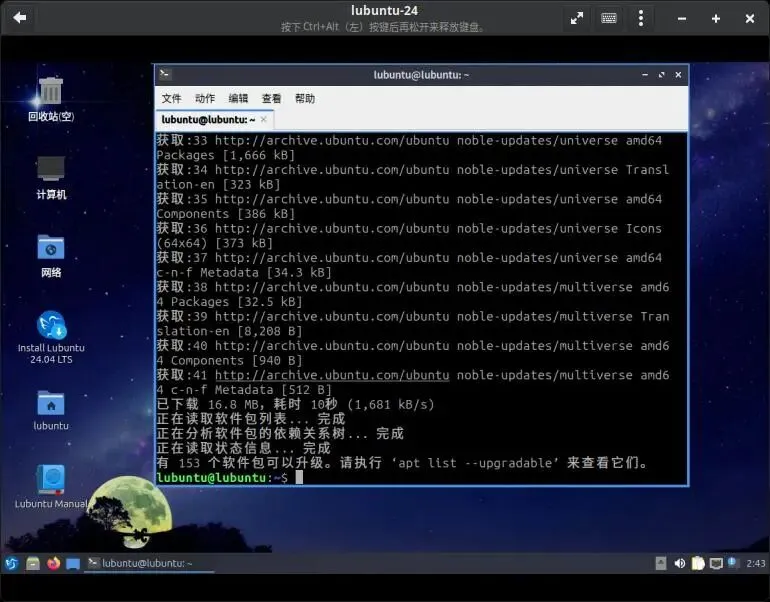The width and height of the screenshot is (770, 602).
Task: Click the terminal window title bar icon
Action: coord(165,74)
